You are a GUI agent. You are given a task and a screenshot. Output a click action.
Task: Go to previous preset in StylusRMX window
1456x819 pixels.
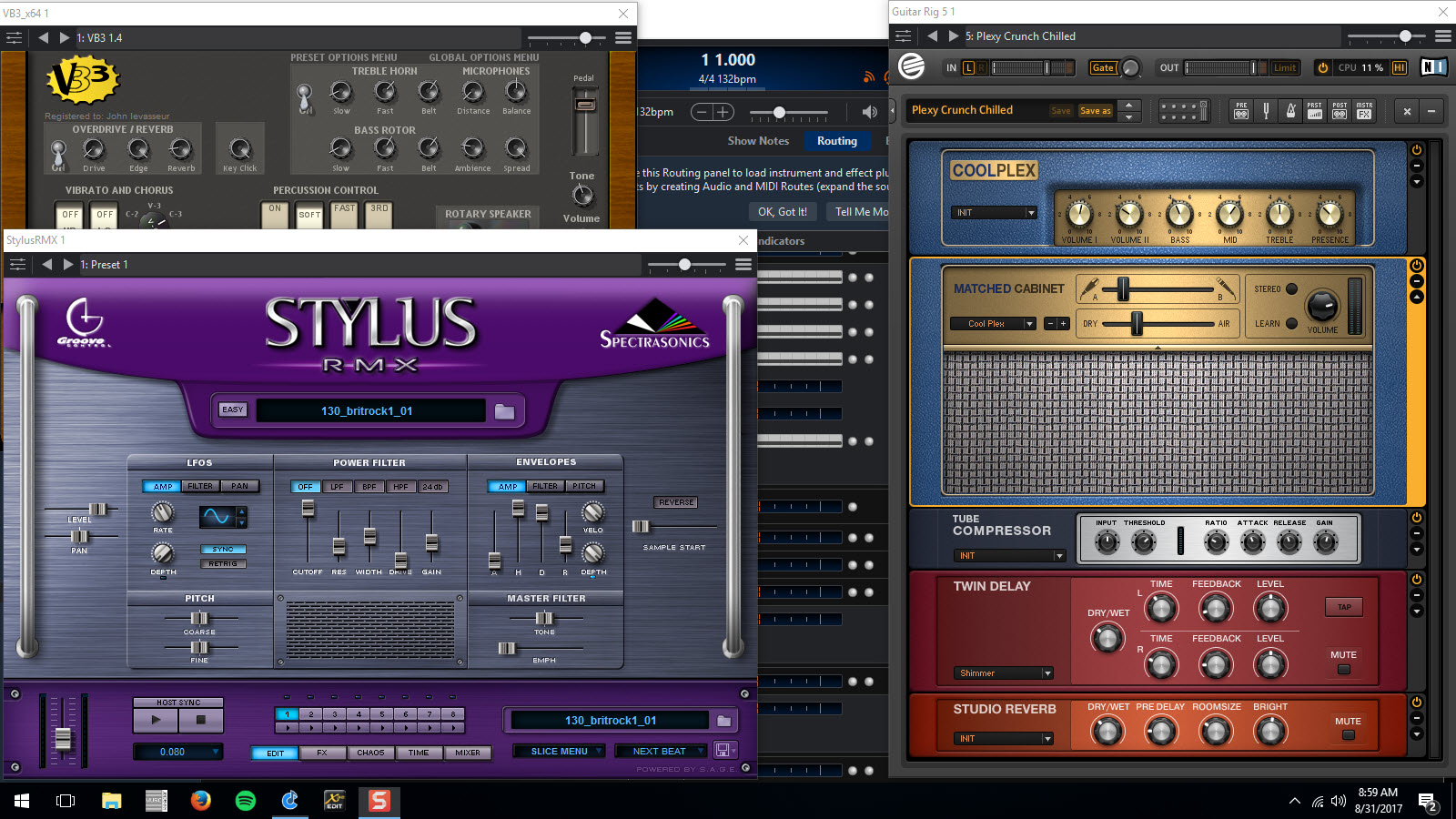(46, 265)
